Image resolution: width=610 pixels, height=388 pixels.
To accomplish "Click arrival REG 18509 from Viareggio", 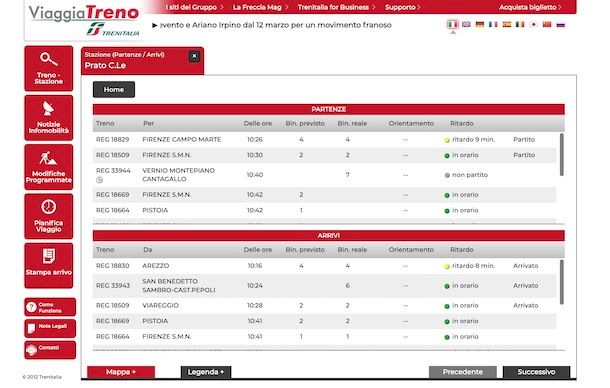I will 324,305.
